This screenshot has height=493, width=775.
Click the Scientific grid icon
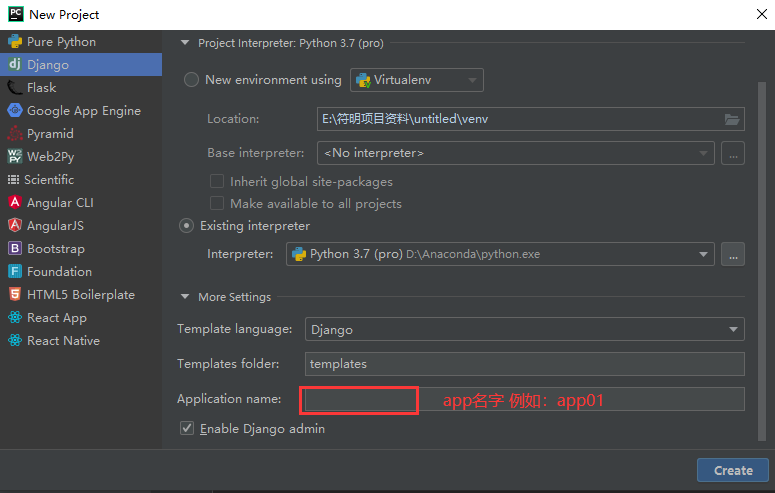coord(13,179)
